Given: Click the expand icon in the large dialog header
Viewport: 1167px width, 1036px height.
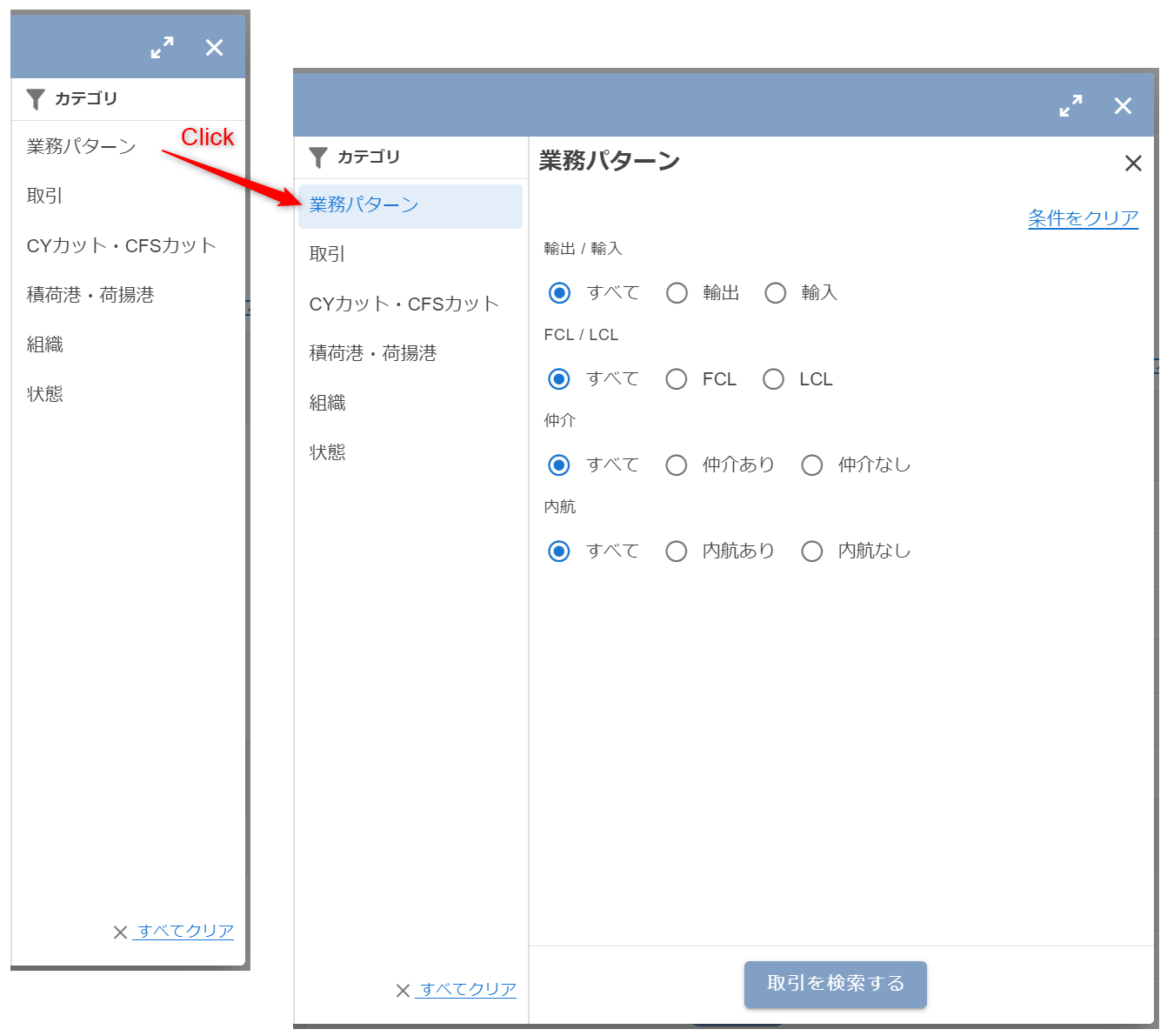Looking at the screenshot, I should click(x=1070, y=106).
